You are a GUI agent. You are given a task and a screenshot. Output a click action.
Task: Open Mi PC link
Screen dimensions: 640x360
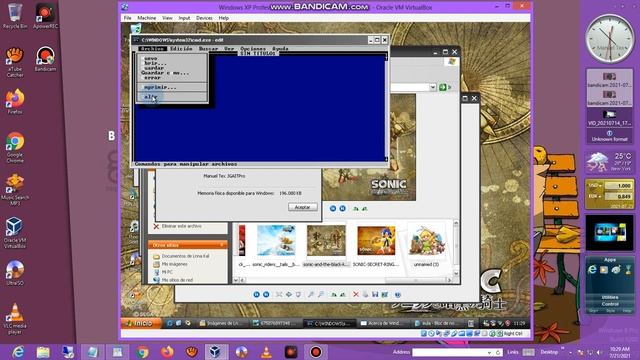[x=163, y=272]
